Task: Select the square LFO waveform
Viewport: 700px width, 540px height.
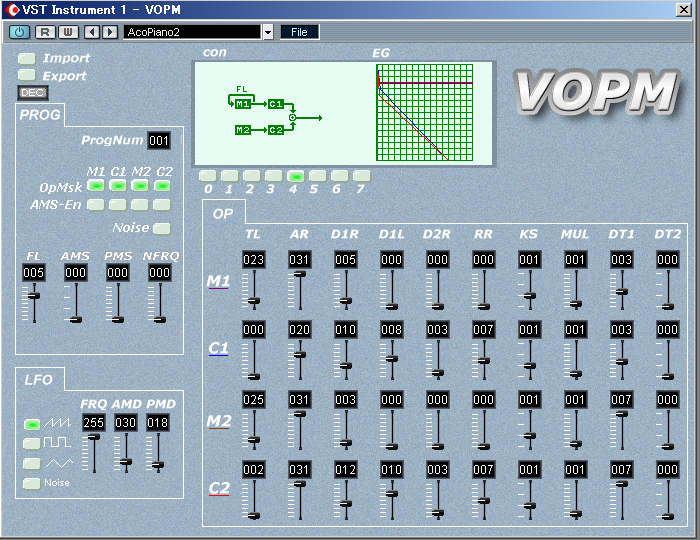Action: click(32, 444)
